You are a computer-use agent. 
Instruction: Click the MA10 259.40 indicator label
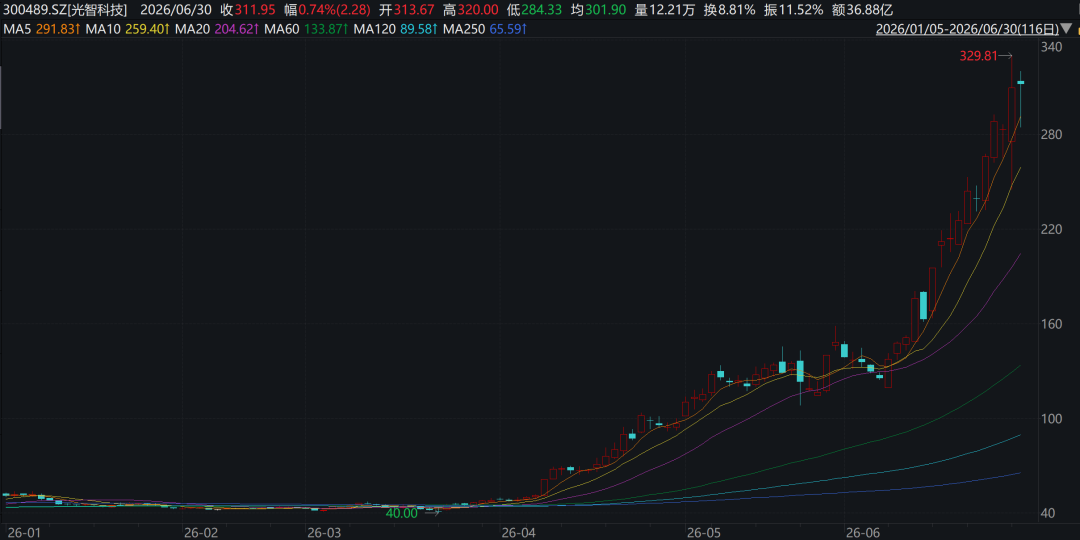(x=125, y=29)
